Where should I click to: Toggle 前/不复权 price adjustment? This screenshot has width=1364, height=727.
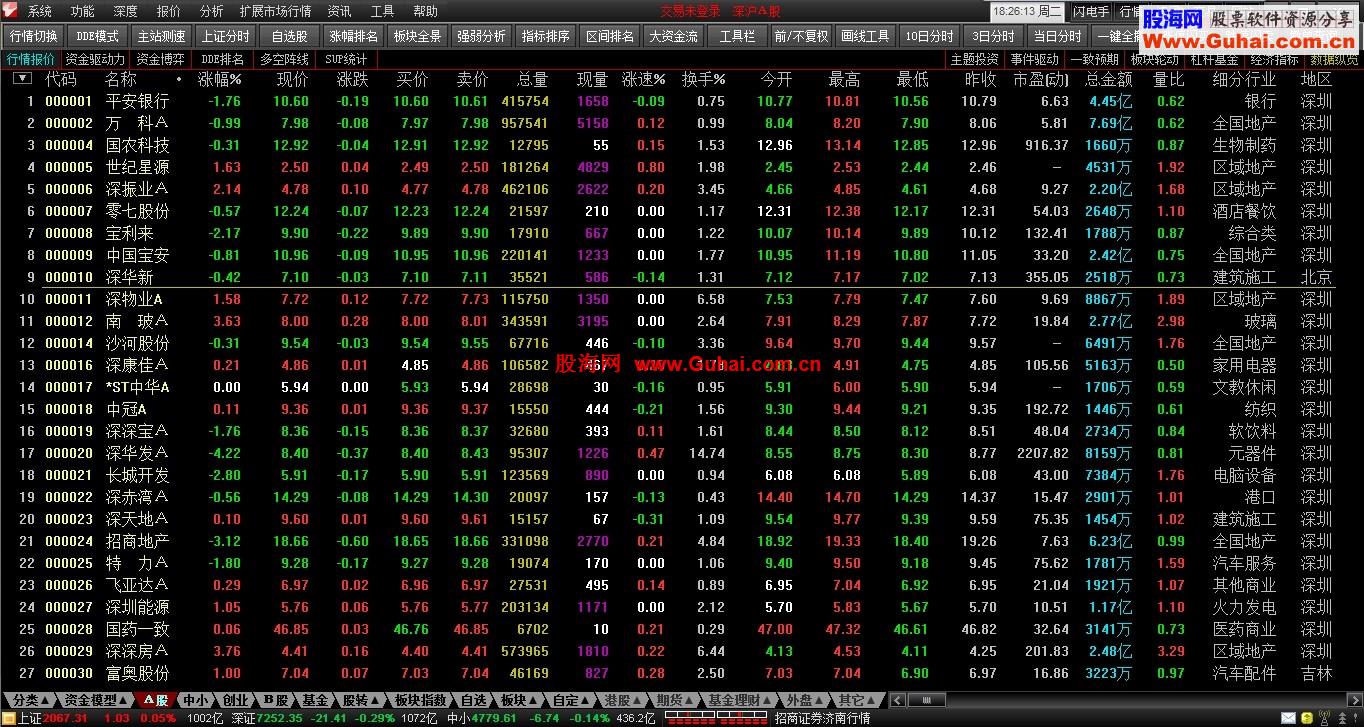tap(801, 36)
